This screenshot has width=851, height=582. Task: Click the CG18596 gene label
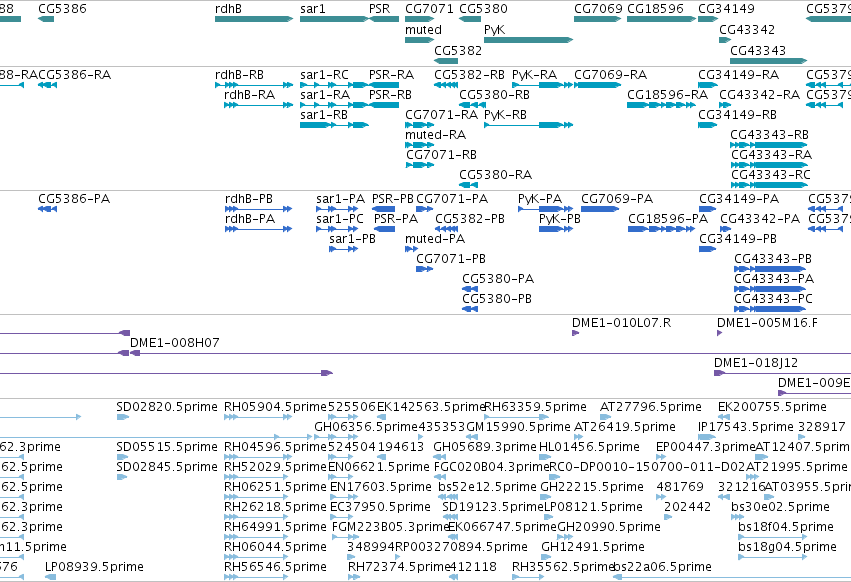[656, 9]
